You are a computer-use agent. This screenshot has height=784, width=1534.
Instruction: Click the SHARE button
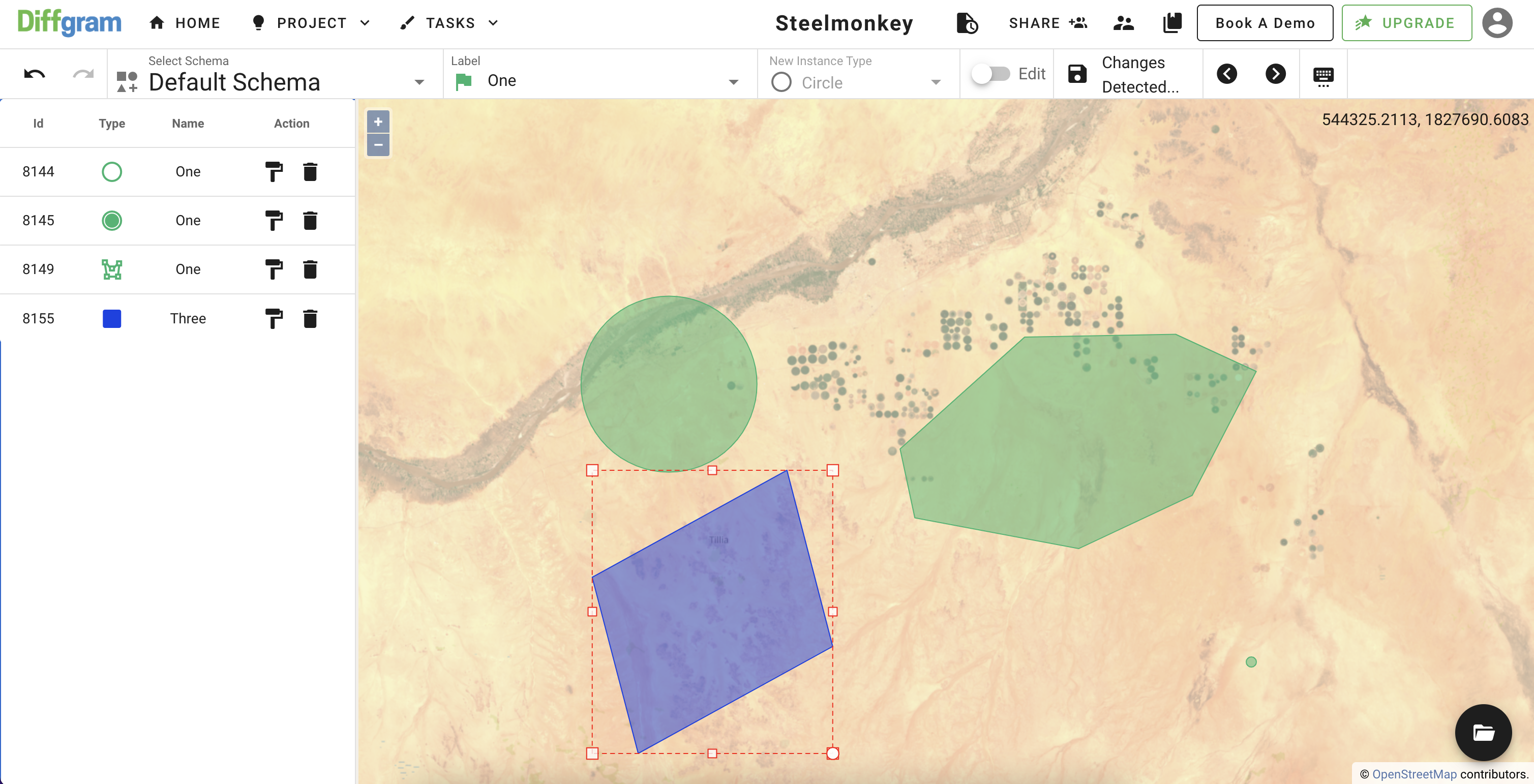point(1047,22)
